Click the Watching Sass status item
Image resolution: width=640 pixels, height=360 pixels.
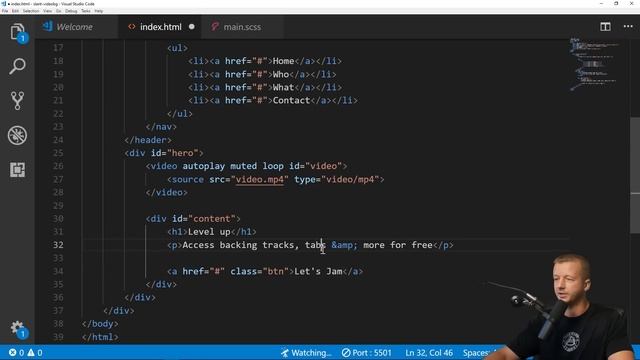(306, 353)
